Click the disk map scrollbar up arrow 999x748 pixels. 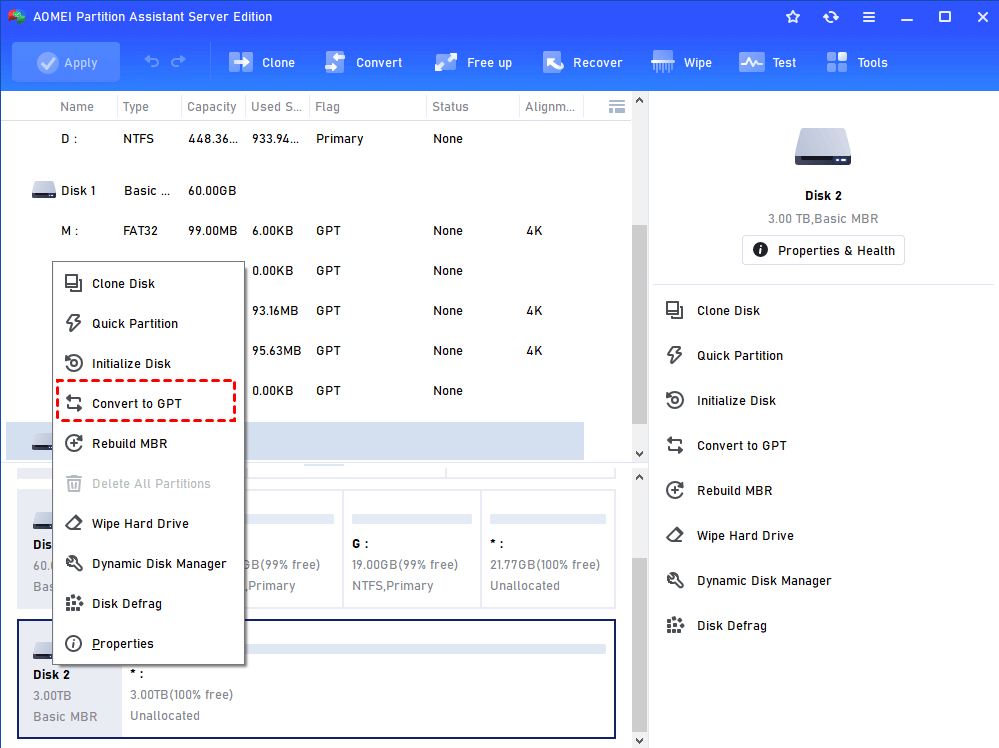[639, 477]
